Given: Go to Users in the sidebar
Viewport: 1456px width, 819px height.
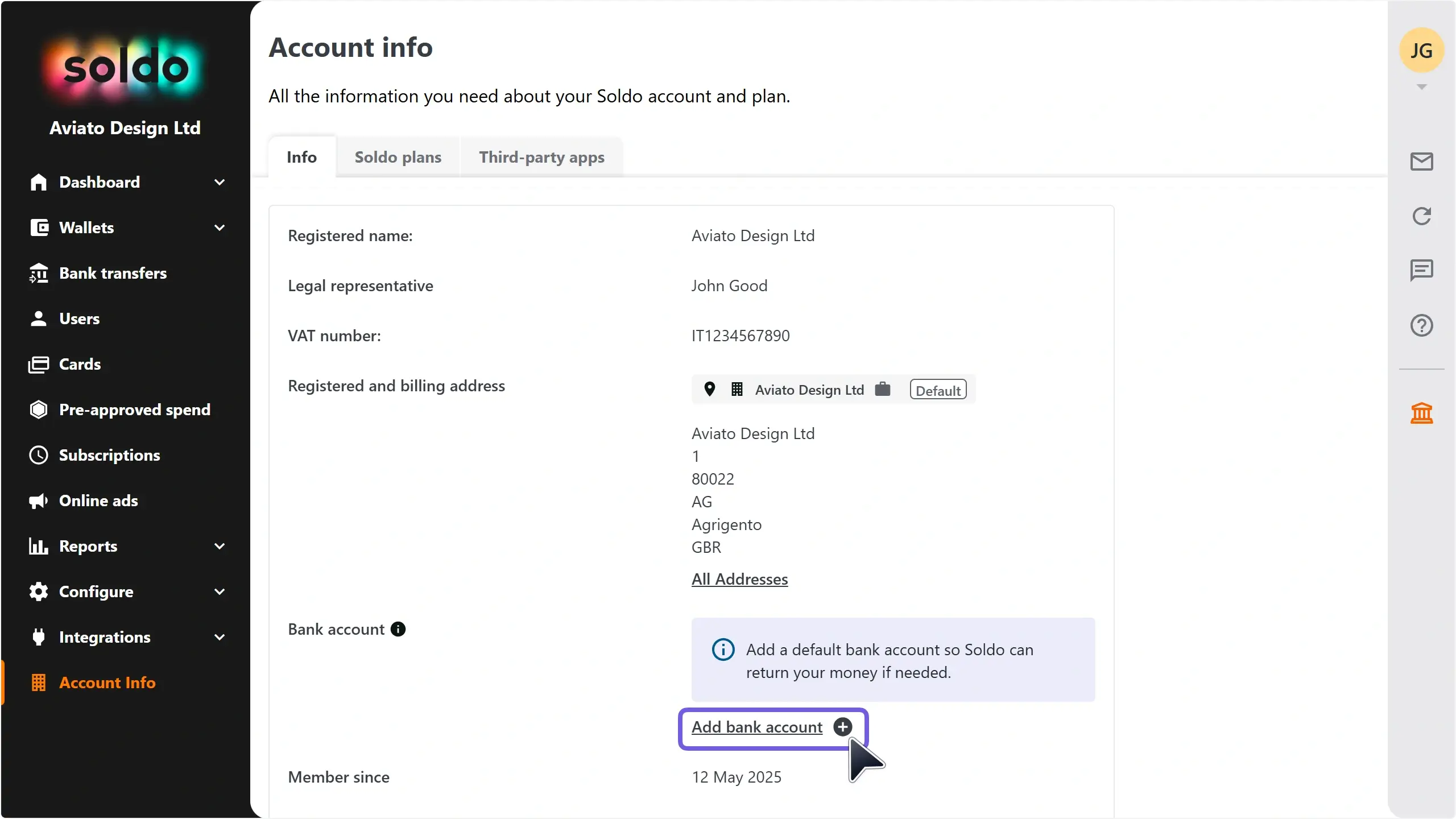Looking at the screenshot, I should [x=80, y=318].
